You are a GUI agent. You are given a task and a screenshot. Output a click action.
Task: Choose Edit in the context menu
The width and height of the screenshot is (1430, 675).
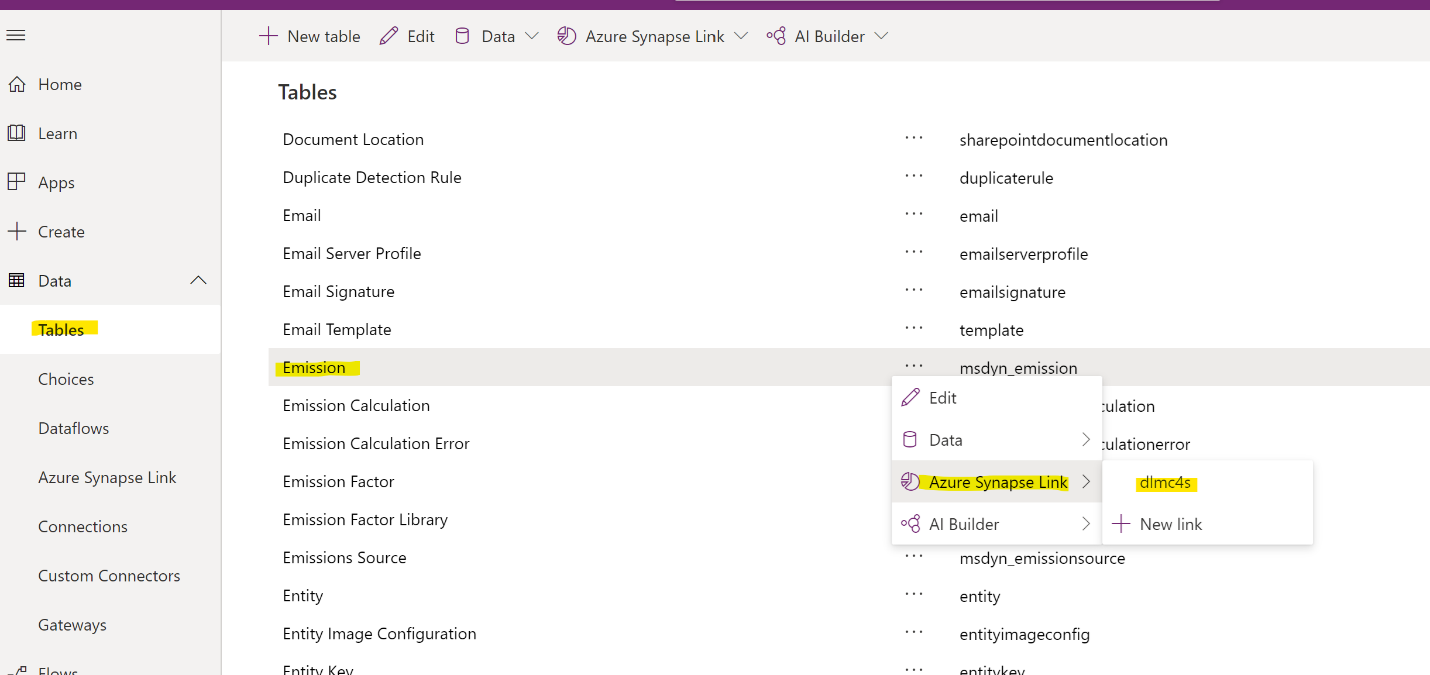point(997,398)
